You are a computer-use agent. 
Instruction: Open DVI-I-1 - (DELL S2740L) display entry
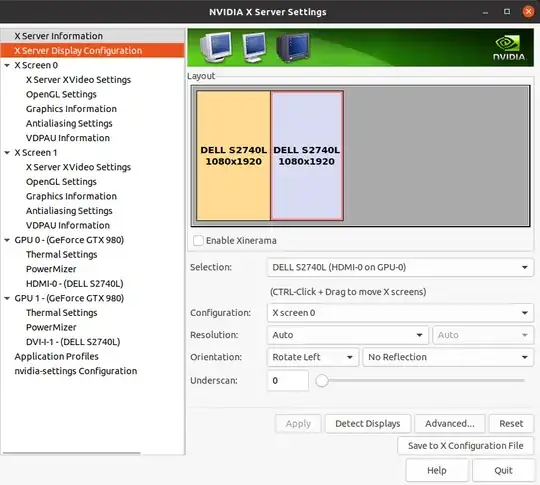click(x=73, y=342)
